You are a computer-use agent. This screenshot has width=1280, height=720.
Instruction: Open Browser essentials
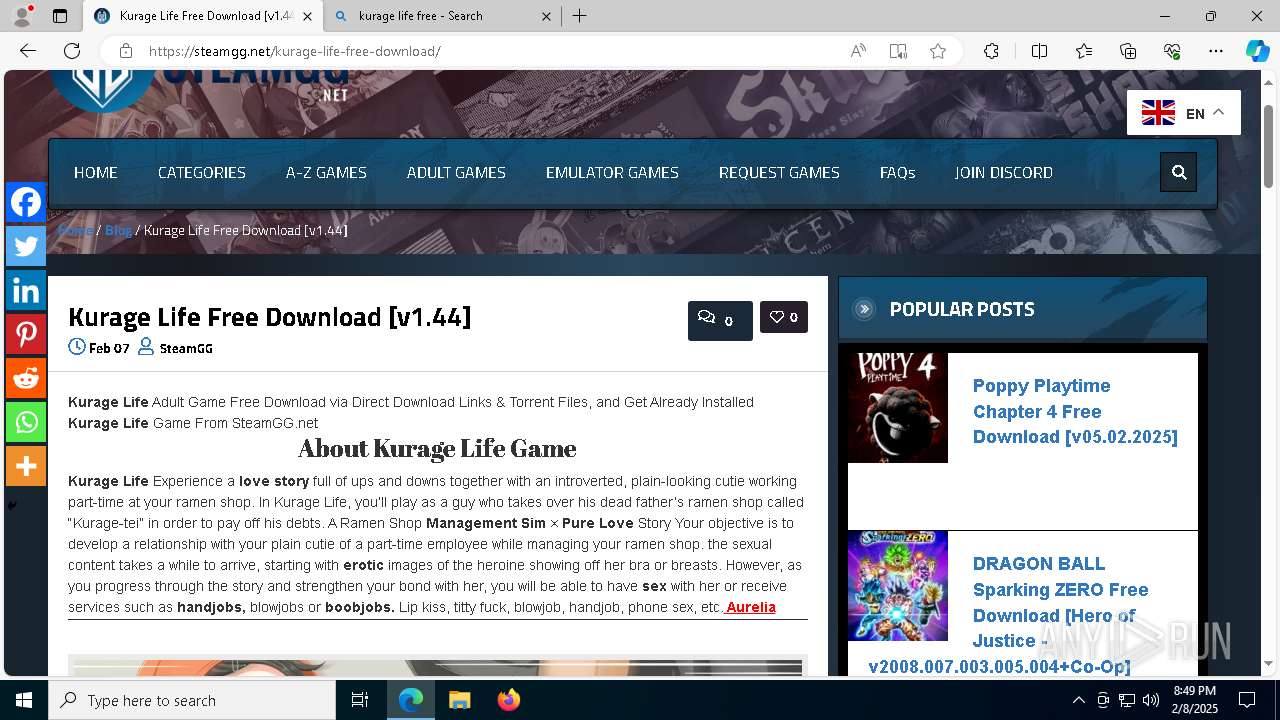point(1172,51)
